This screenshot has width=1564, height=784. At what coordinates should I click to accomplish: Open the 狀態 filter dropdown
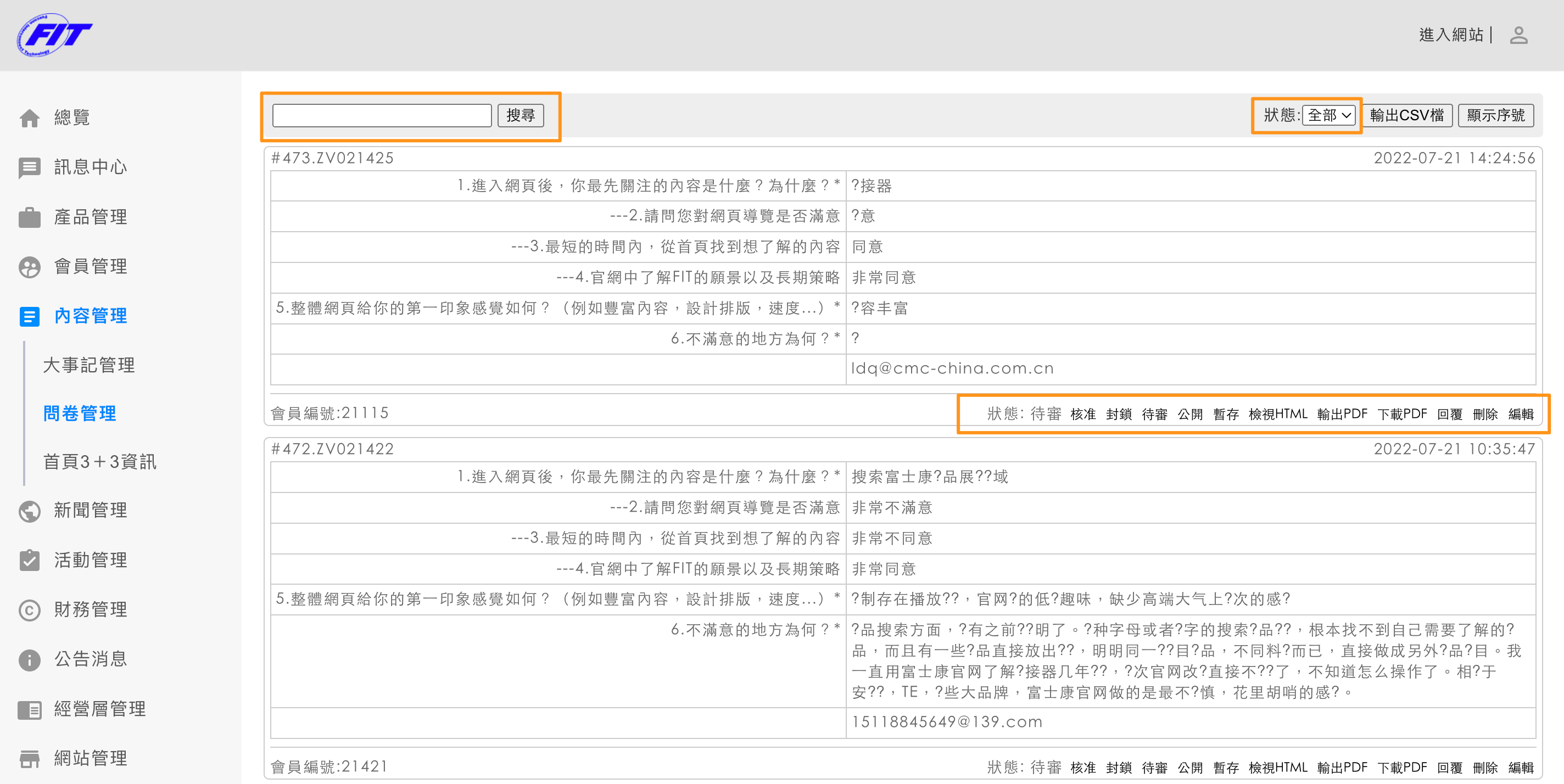point(1329,115)
